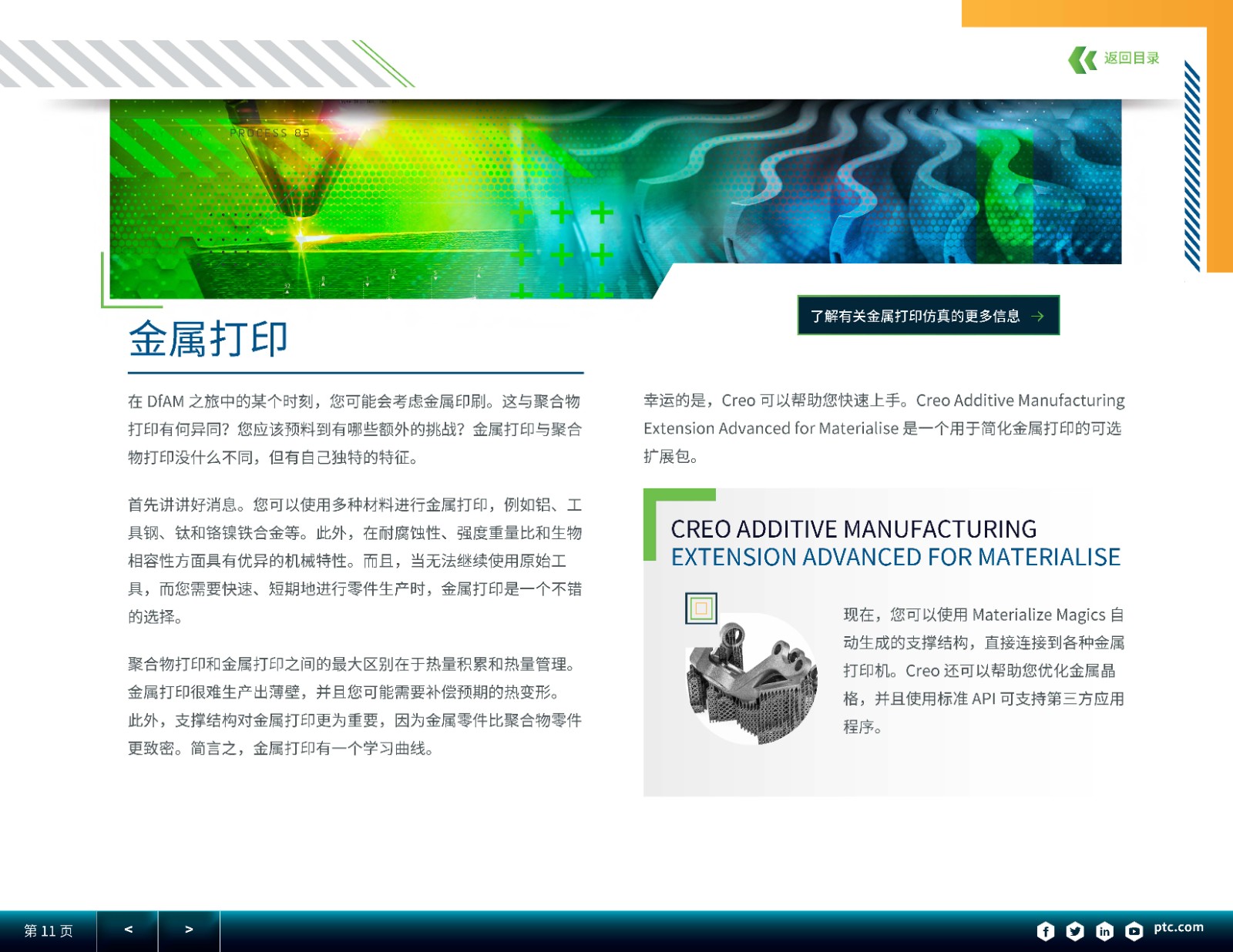
Task: Click the 第 11 页 page indicator
Action: click(x=49, y=931)
